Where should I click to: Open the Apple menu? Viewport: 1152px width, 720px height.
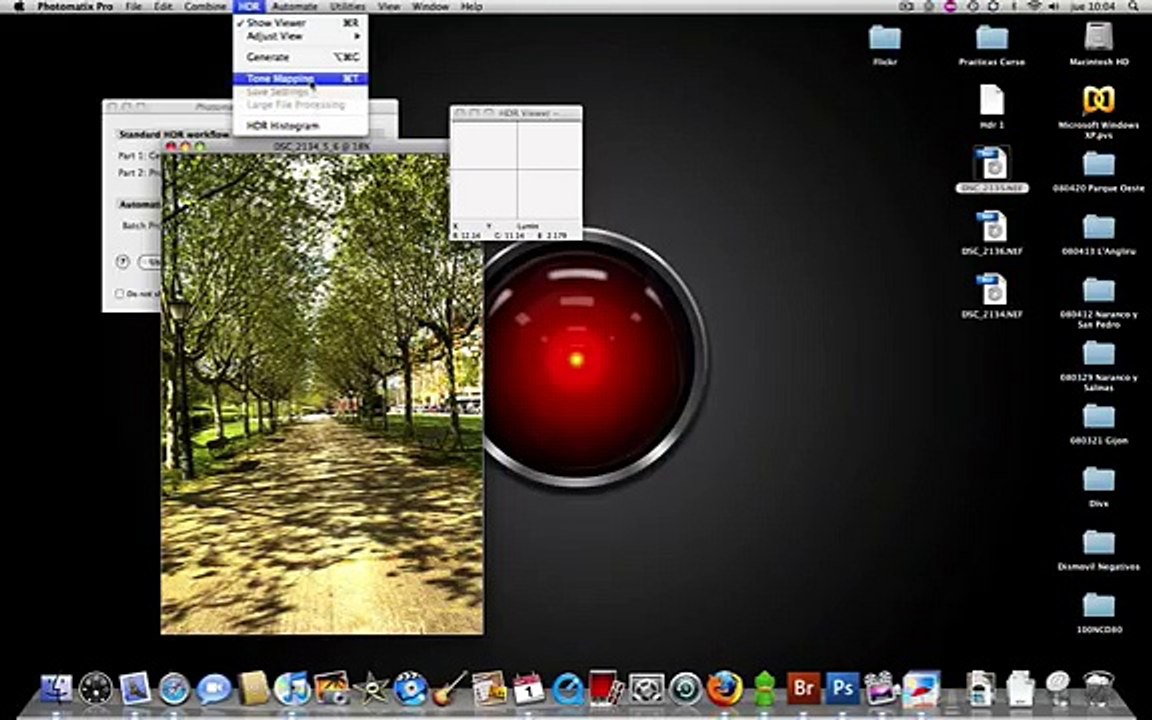(x=19, y=7)
